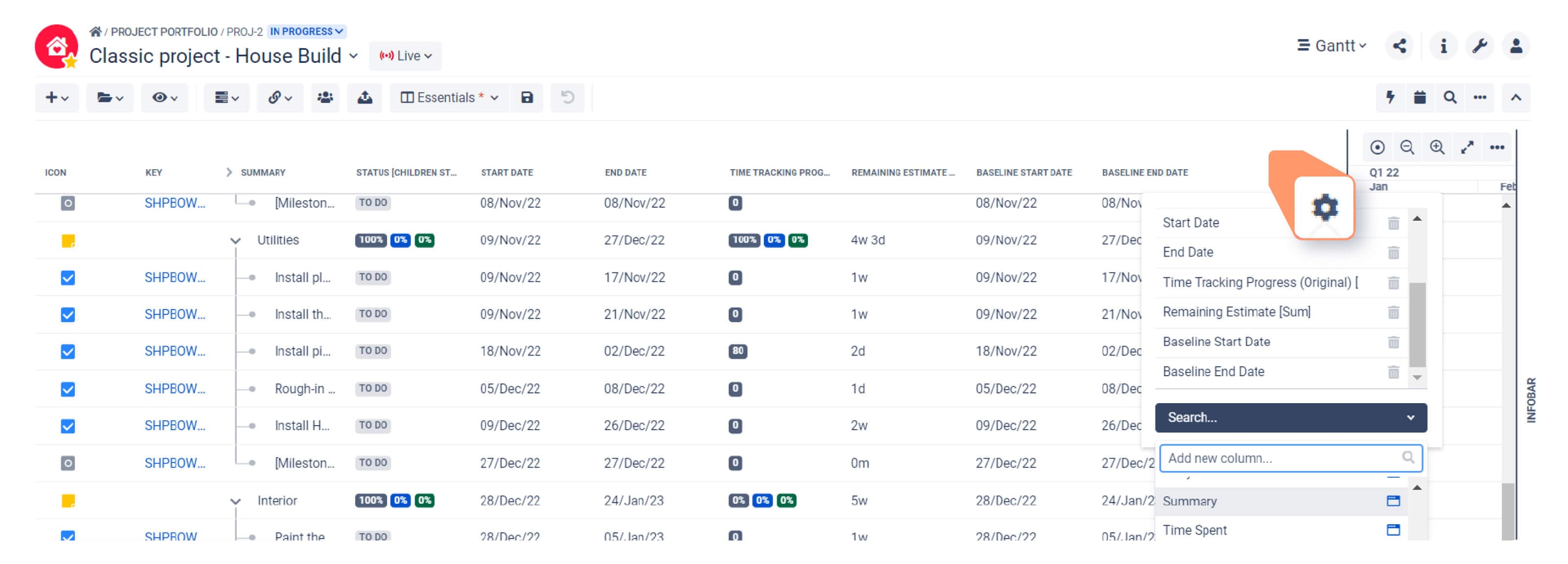Click Utilities 100% status progress badge
Image resolution: width=1568 pixels, height=564 pixels.
pos(371,240)
